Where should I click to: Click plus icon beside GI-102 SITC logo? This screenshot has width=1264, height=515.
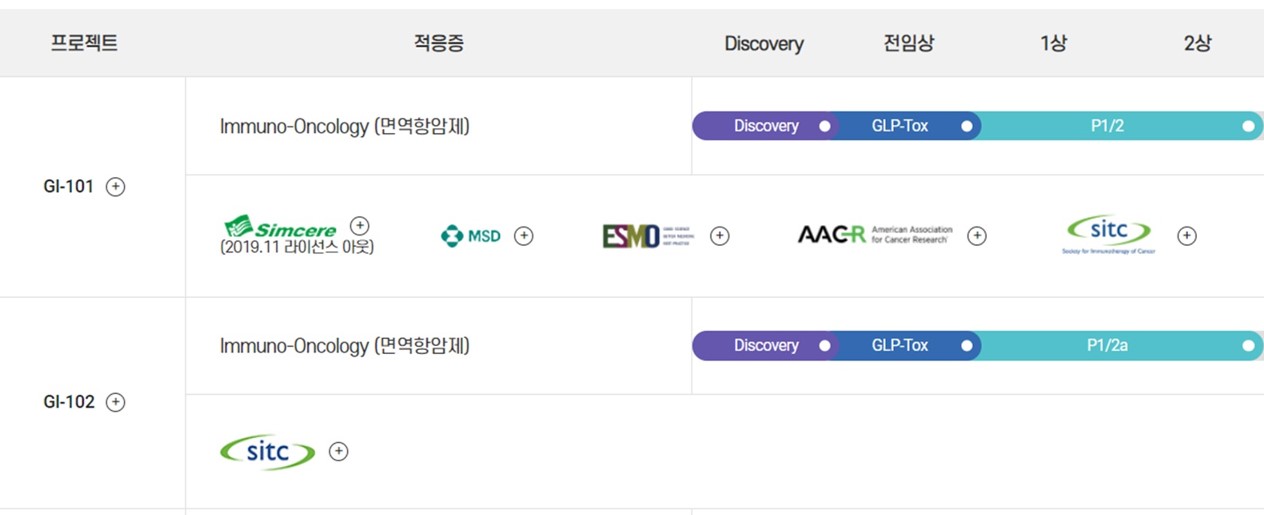click(x=339, y=451)
